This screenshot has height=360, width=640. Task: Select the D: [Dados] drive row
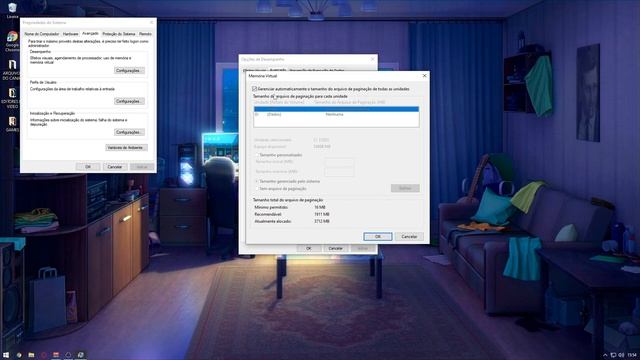coord(336,115)
